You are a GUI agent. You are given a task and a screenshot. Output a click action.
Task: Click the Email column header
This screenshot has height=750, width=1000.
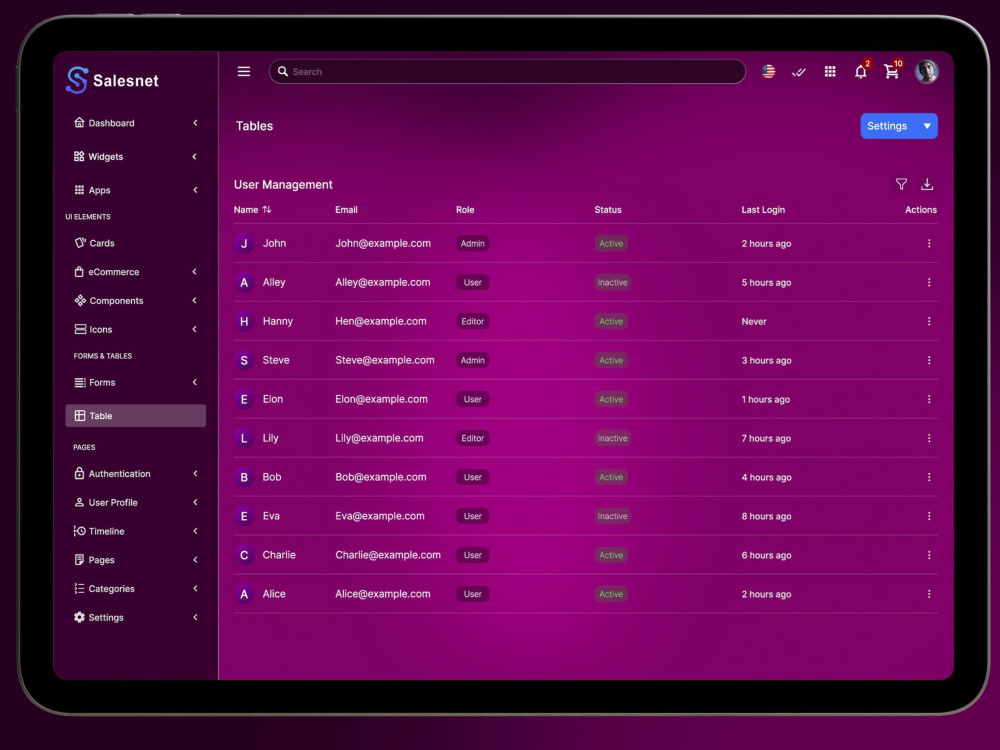coord(346,209)
